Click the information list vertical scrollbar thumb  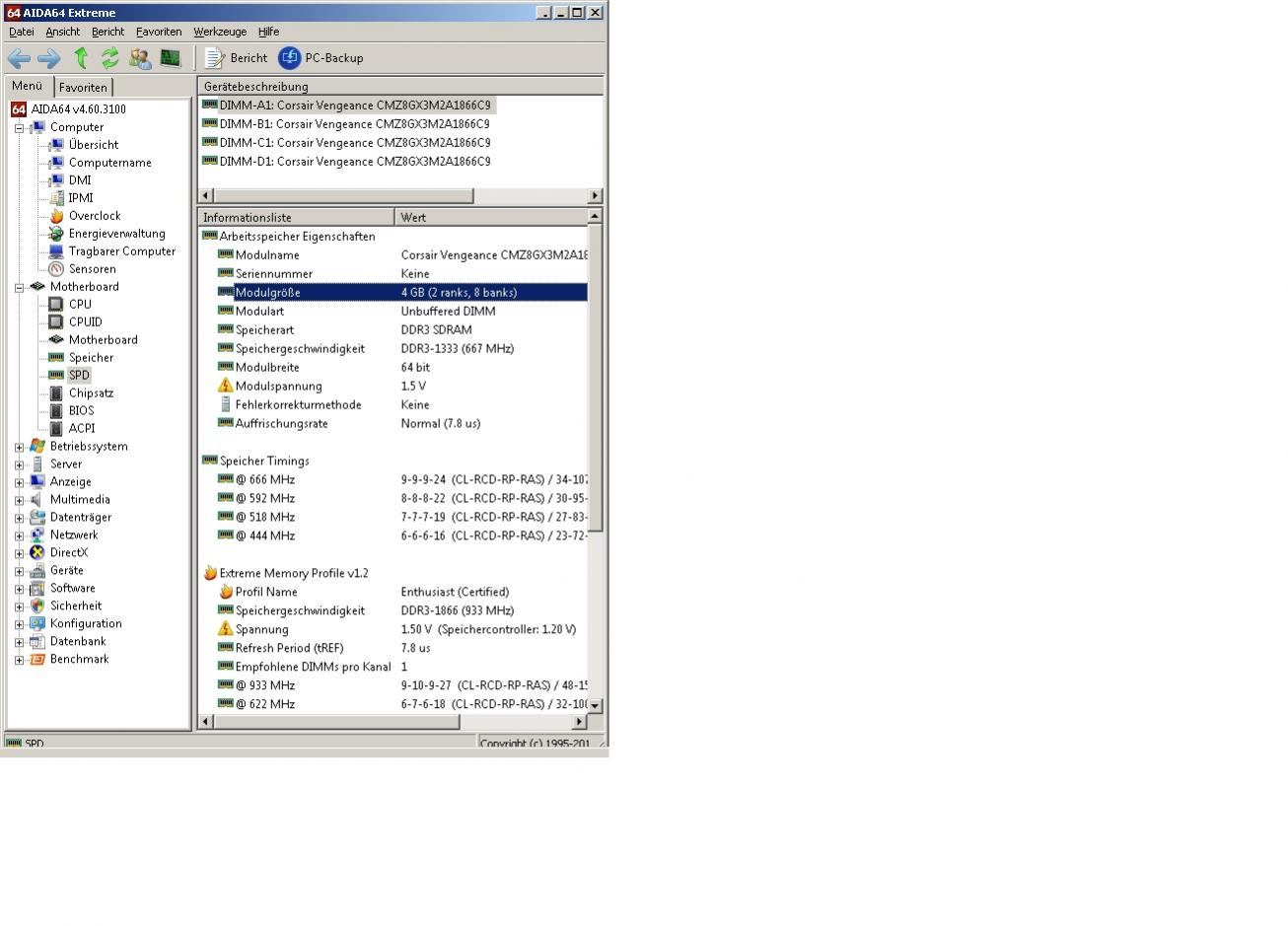point(595,379)
